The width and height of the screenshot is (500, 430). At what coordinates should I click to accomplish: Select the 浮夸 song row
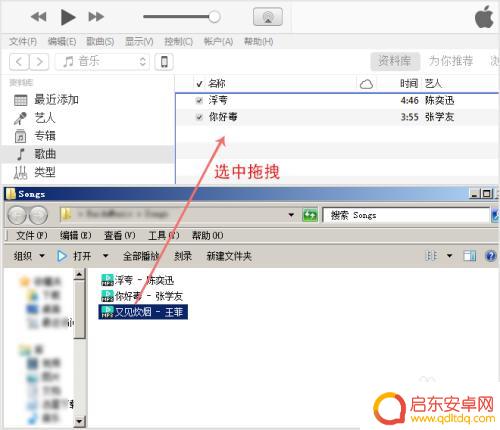point(337,100)
